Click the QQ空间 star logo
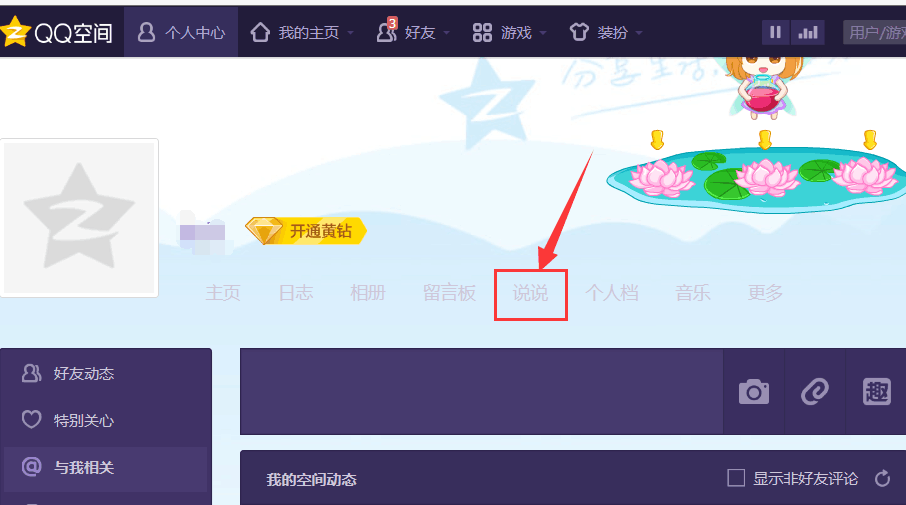906x505 pixels. point(14,32)
